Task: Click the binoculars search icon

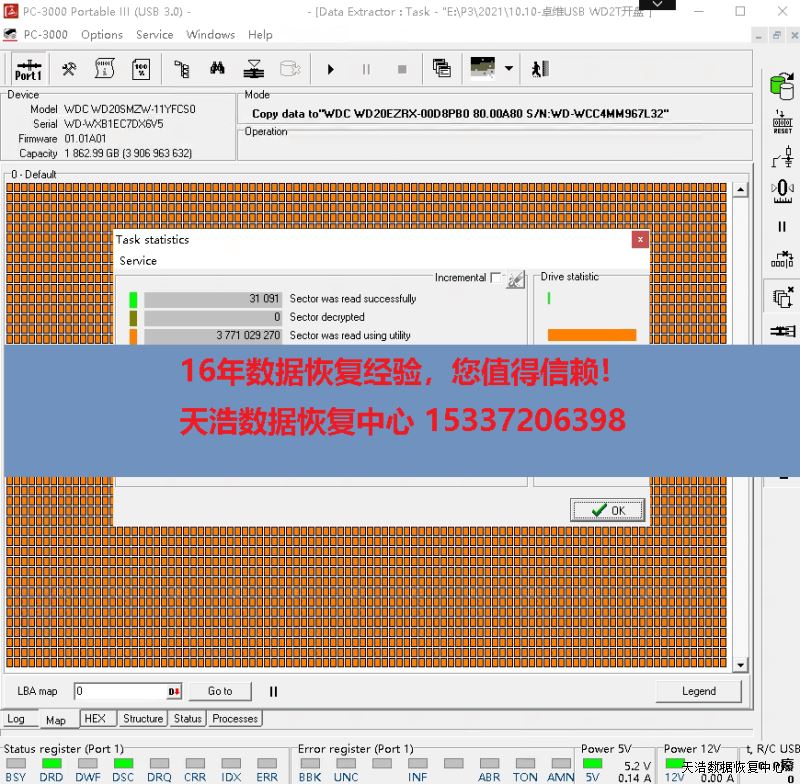Action: pyautogui.click(x=217, y=69)
